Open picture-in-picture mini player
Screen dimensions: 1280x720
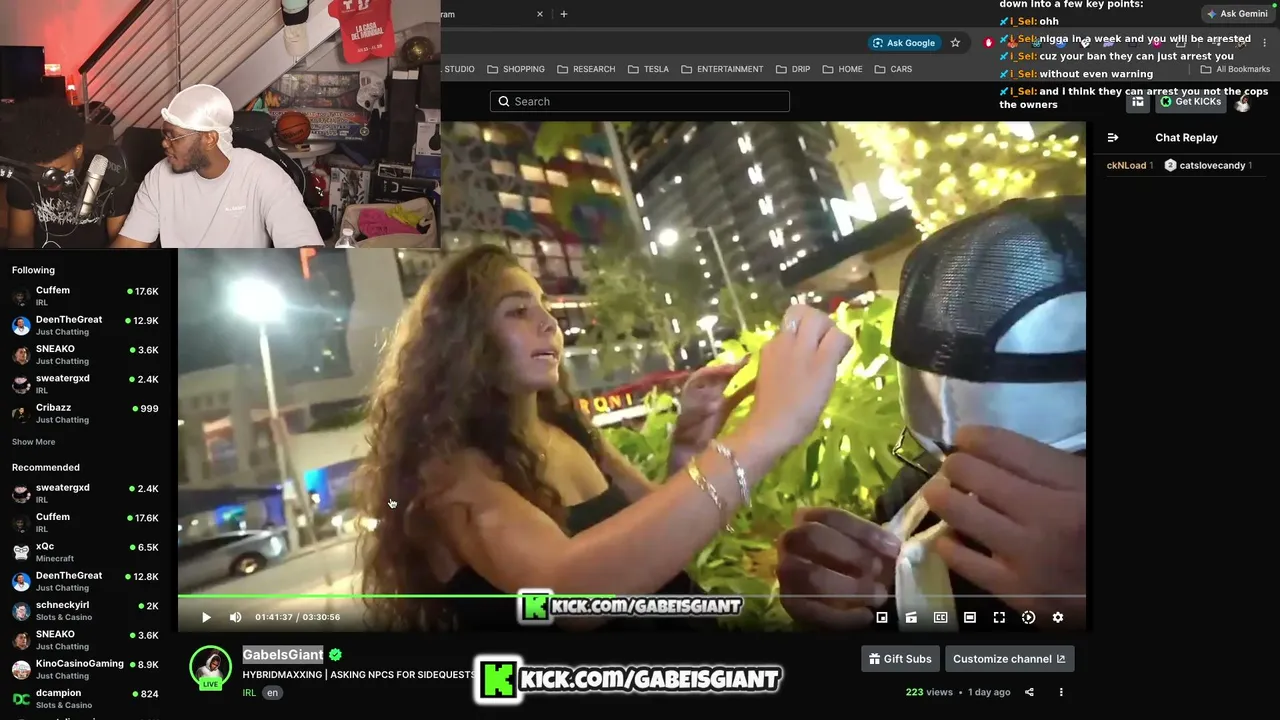click(882, 617)
